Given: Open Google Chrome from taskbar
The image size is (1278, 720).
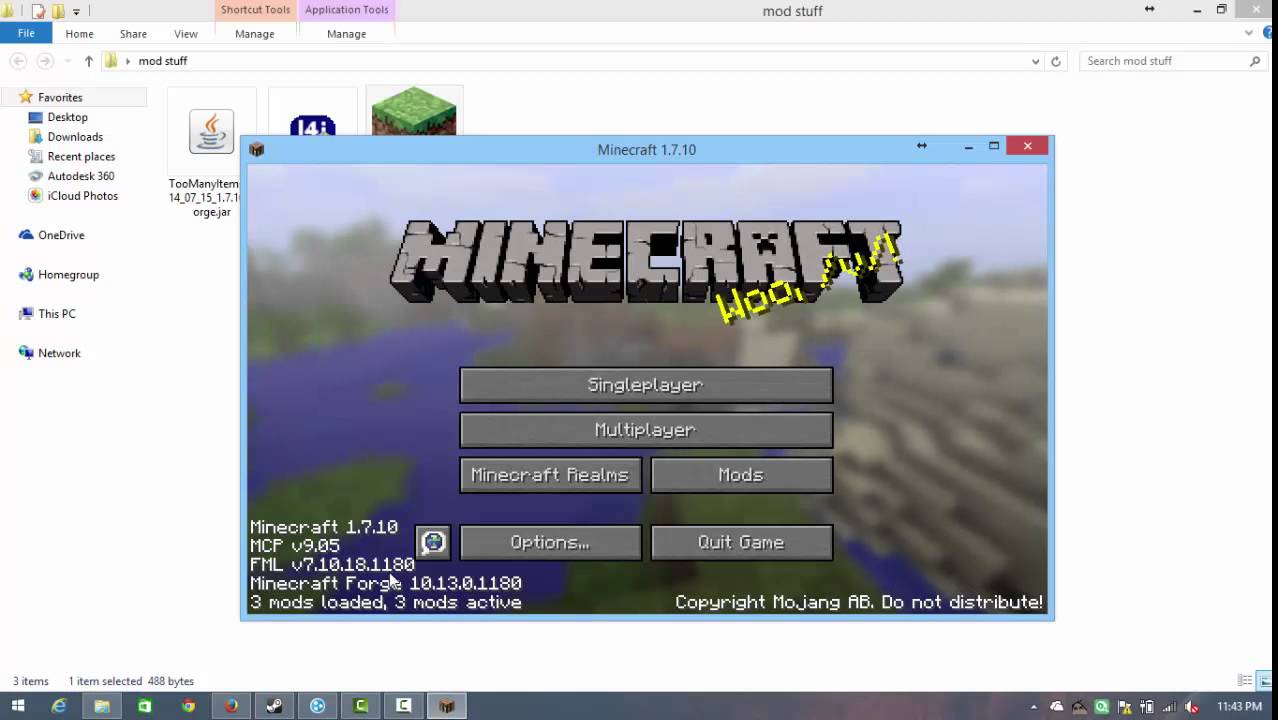Looking at the screenshot, I should pyautogui.click(x=188, y=706).
